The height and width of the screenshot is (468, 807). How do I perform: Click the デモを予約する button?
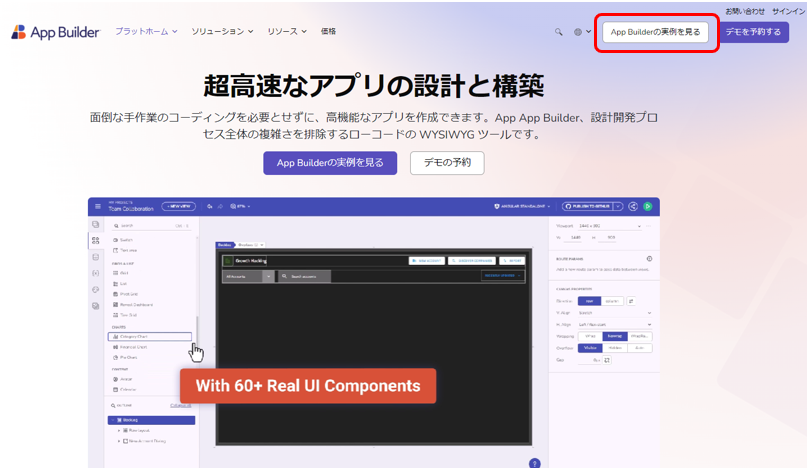point(753,32)
